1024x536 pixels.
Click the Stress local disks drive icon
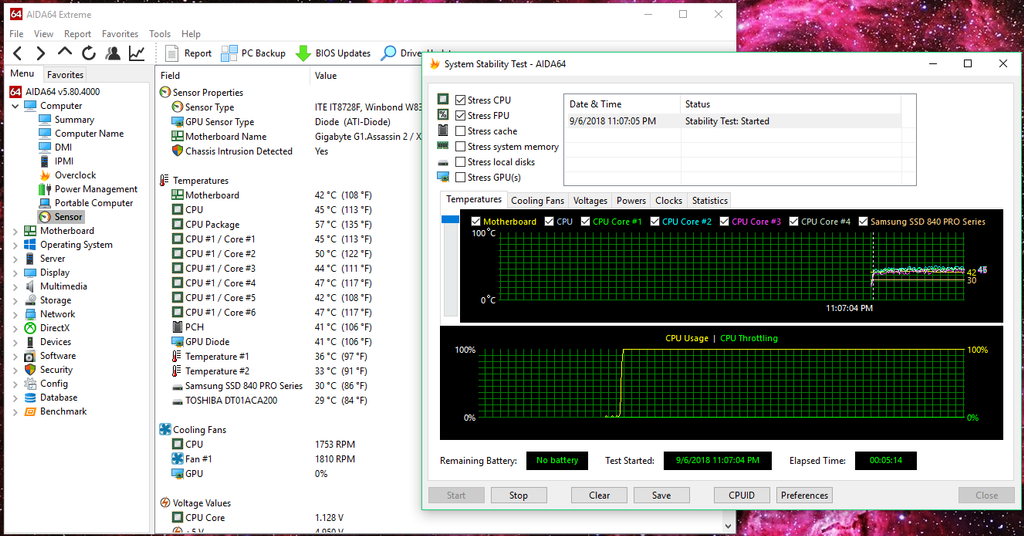tap(443, 162)
